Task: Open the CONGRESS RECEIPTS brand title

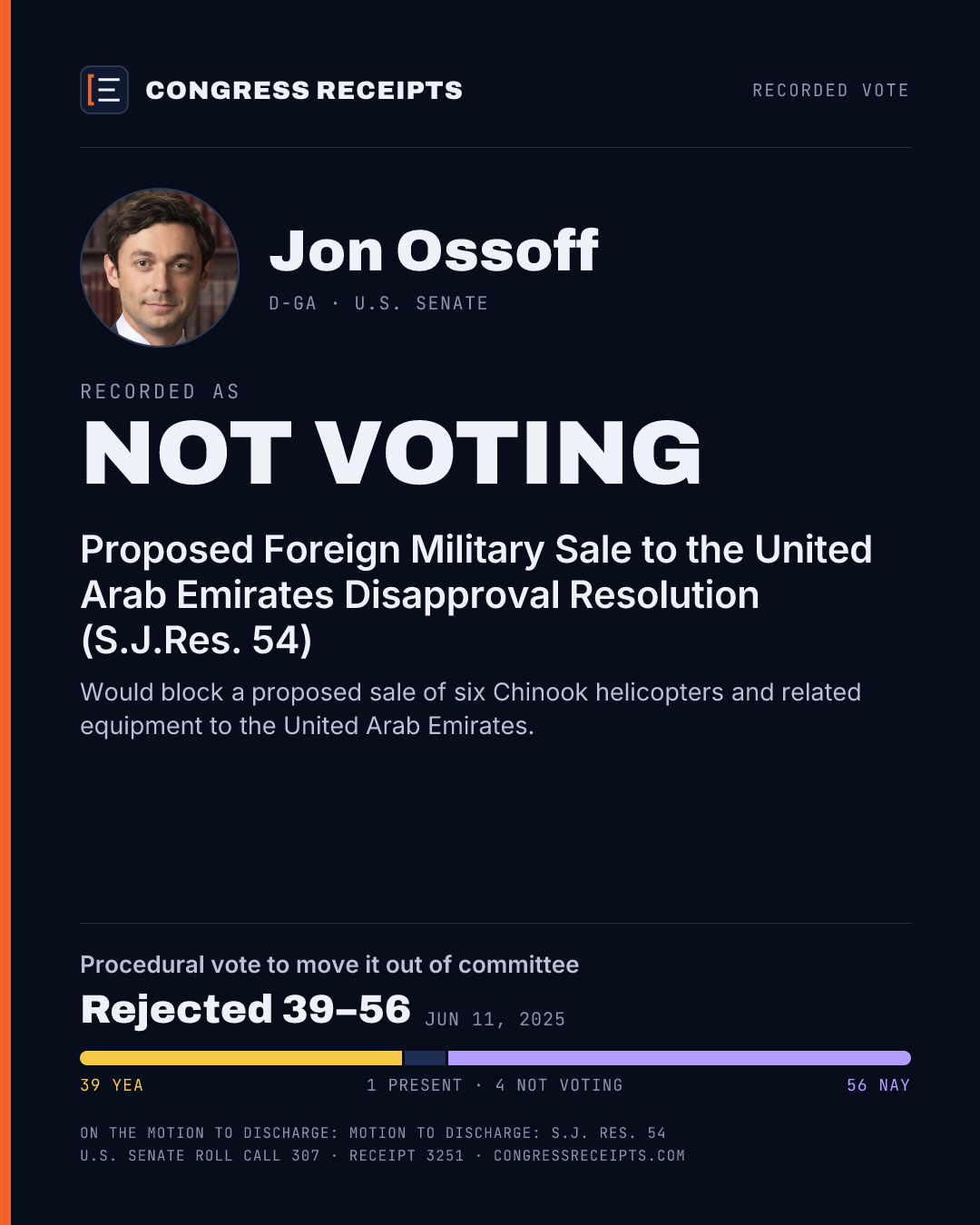Action: pyautogui.click(x=304, y=91)
